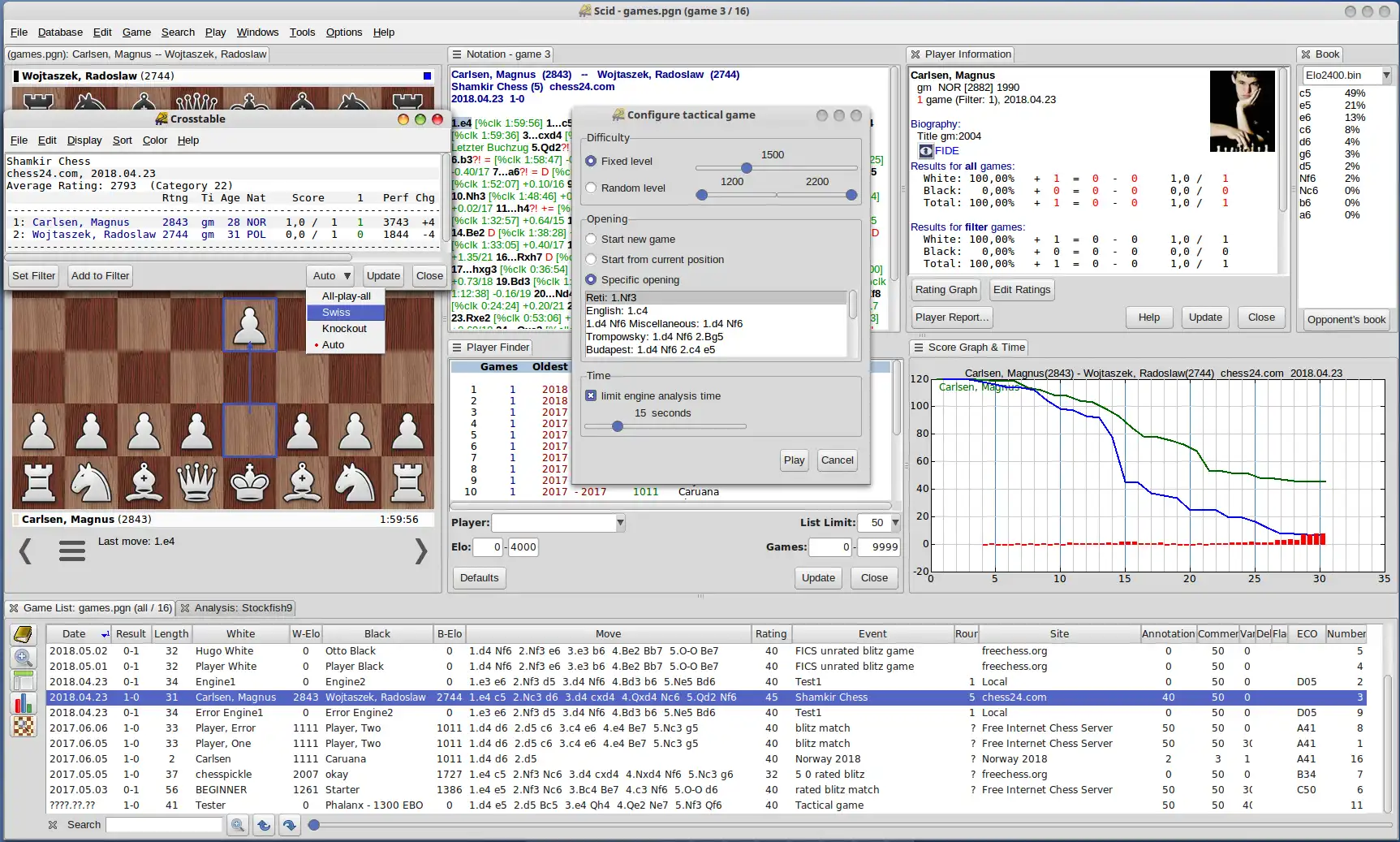Click the FIDE icon in Player Information
The height and width of the screenshot is (842, 1400).
click(x=926, y=151)
